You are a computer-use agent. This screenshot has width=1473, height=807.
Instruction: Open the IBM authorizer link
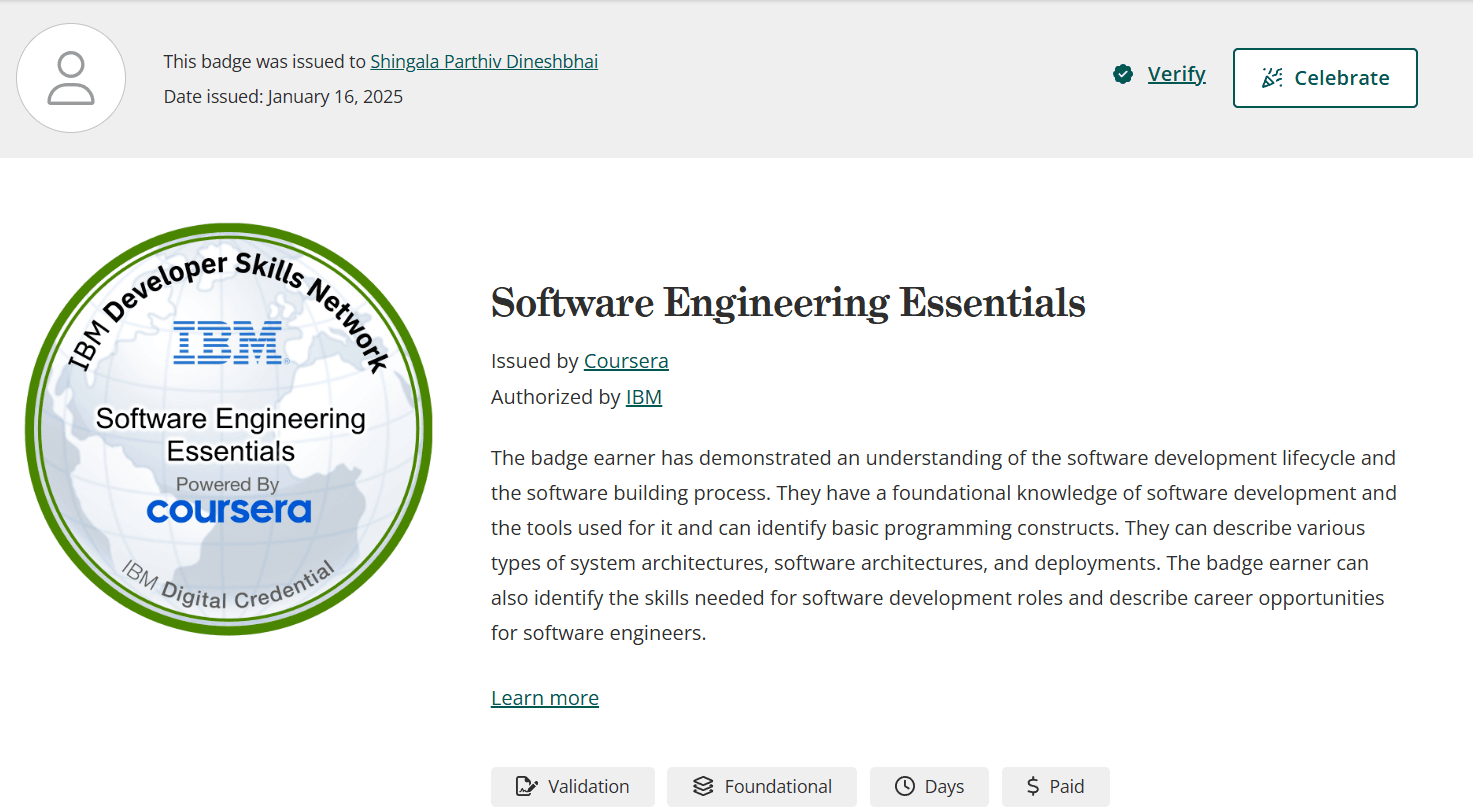644,397
